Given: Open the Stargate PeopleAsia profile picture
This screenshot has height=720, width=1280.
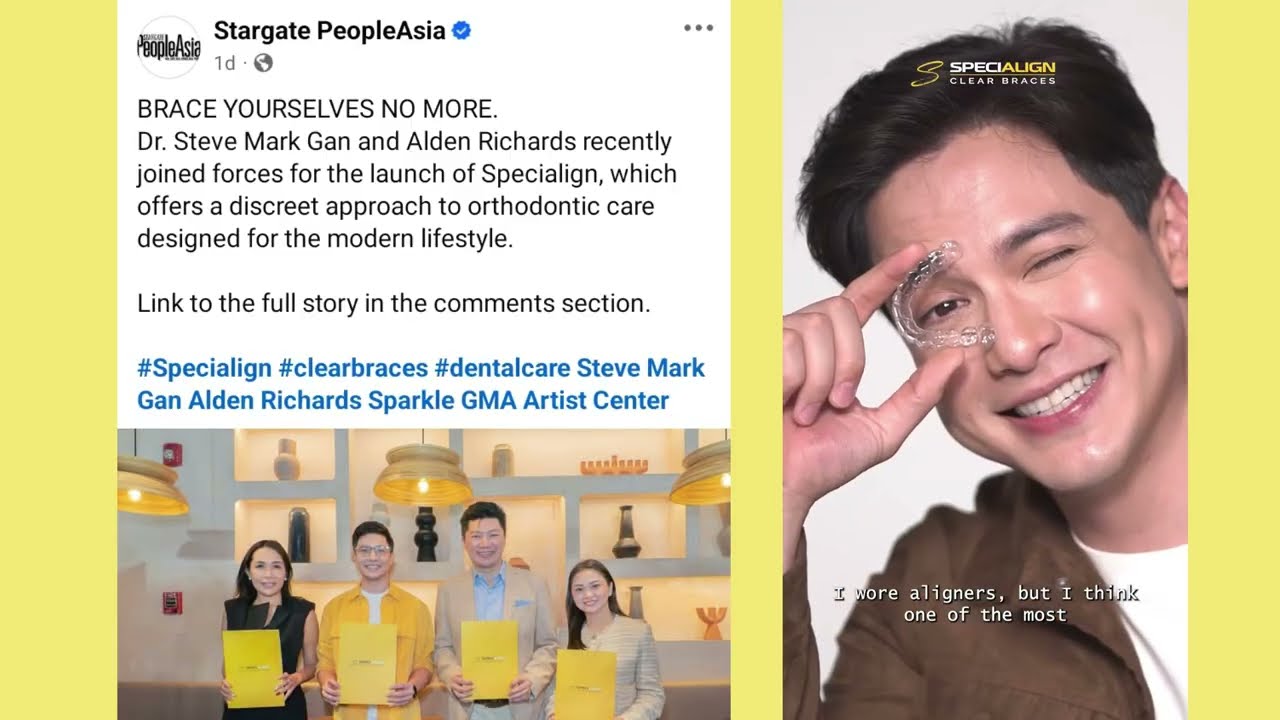Looking at the screenshot, I should point(168,47).
